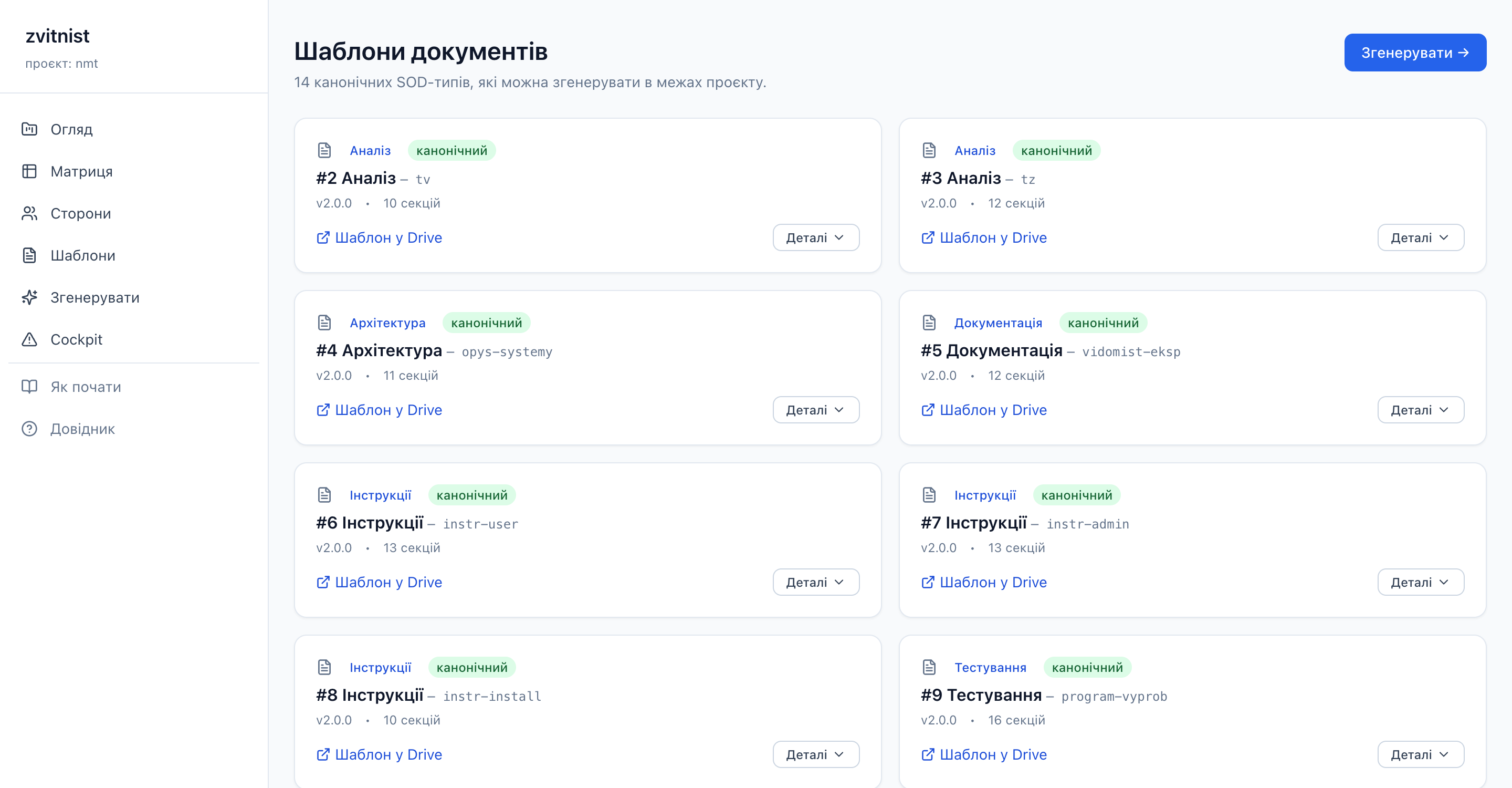Click the Тестування category label
The image size is (1512, 788).
pos(990,668)
